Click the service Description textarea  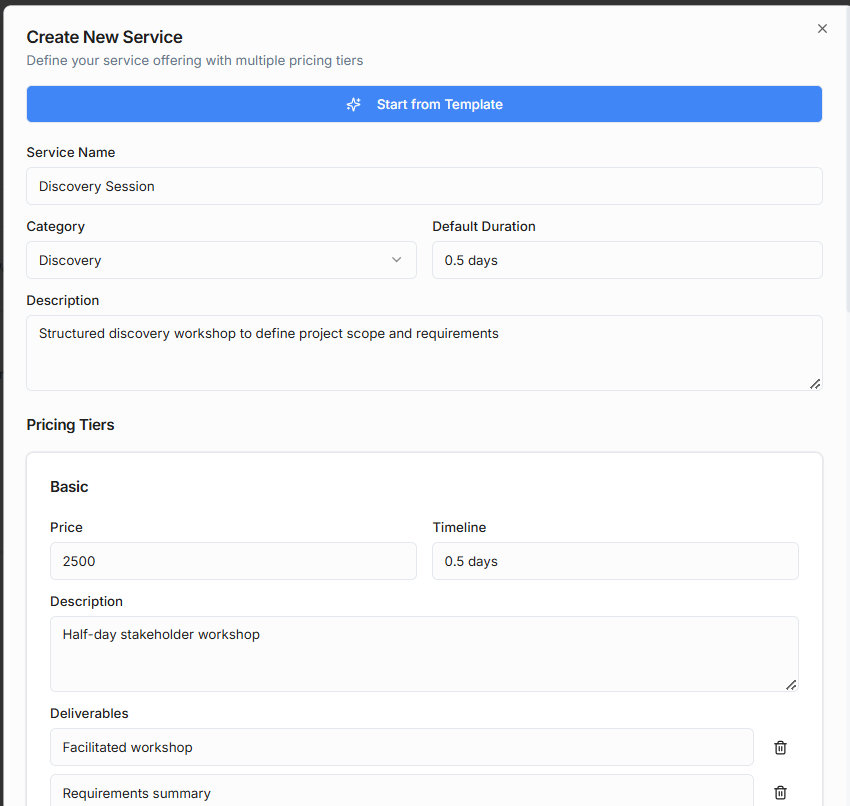coord(424,350)
